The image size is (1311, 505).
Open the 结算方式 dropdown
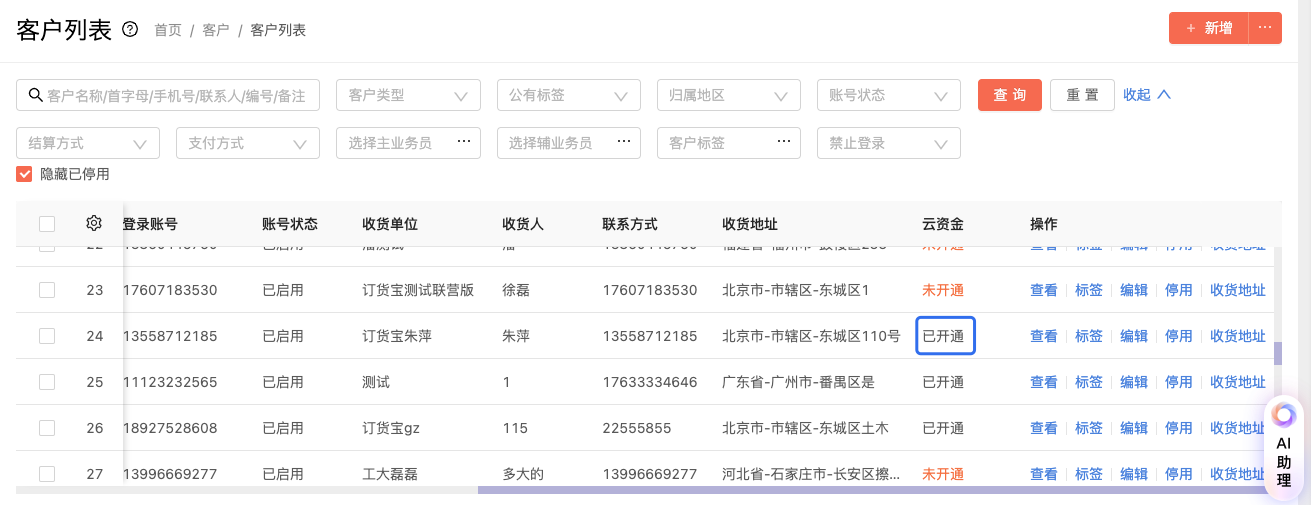(x=88, y=143)
